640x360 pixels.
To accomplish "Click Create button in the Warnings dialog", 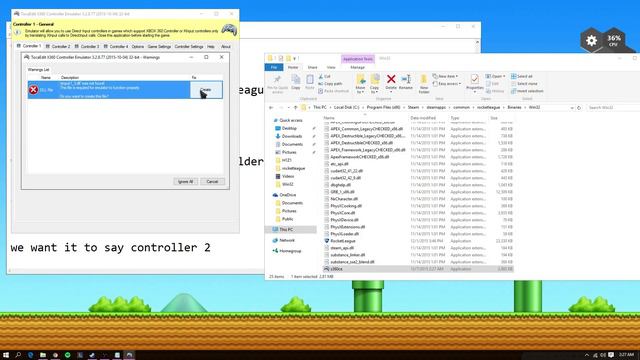I will tap(206, 90).
